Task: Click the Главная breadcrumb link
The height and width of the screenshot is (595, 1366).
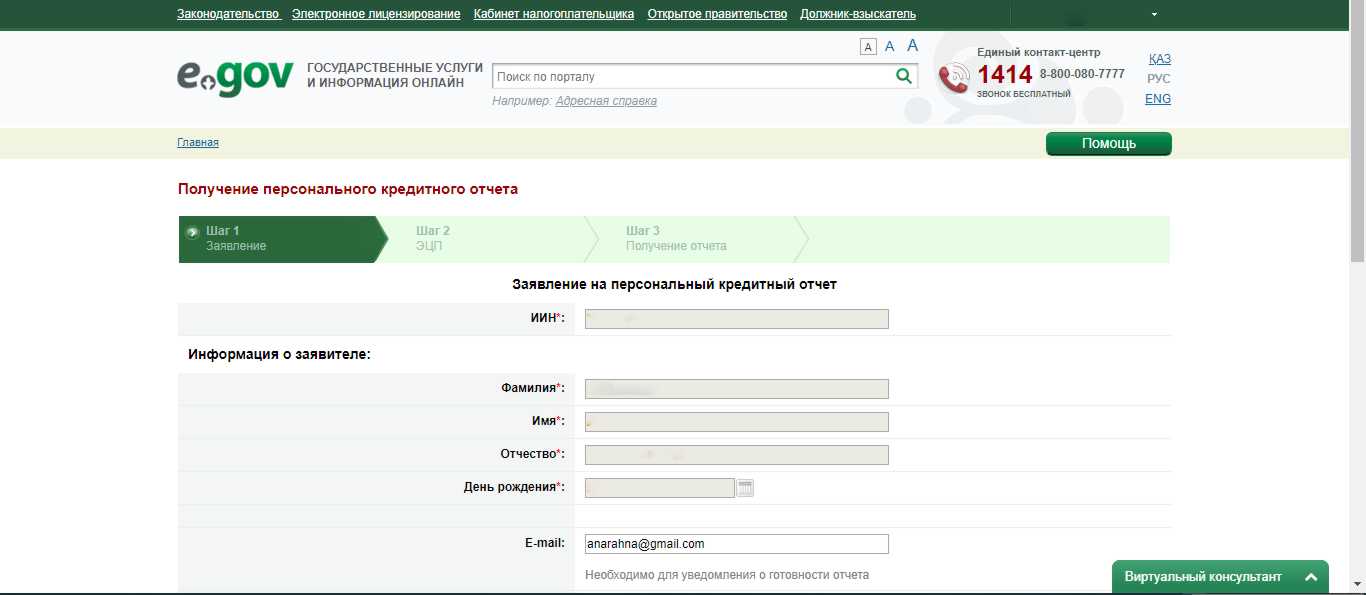Action: pyautogui.click(x=198, y=143)
